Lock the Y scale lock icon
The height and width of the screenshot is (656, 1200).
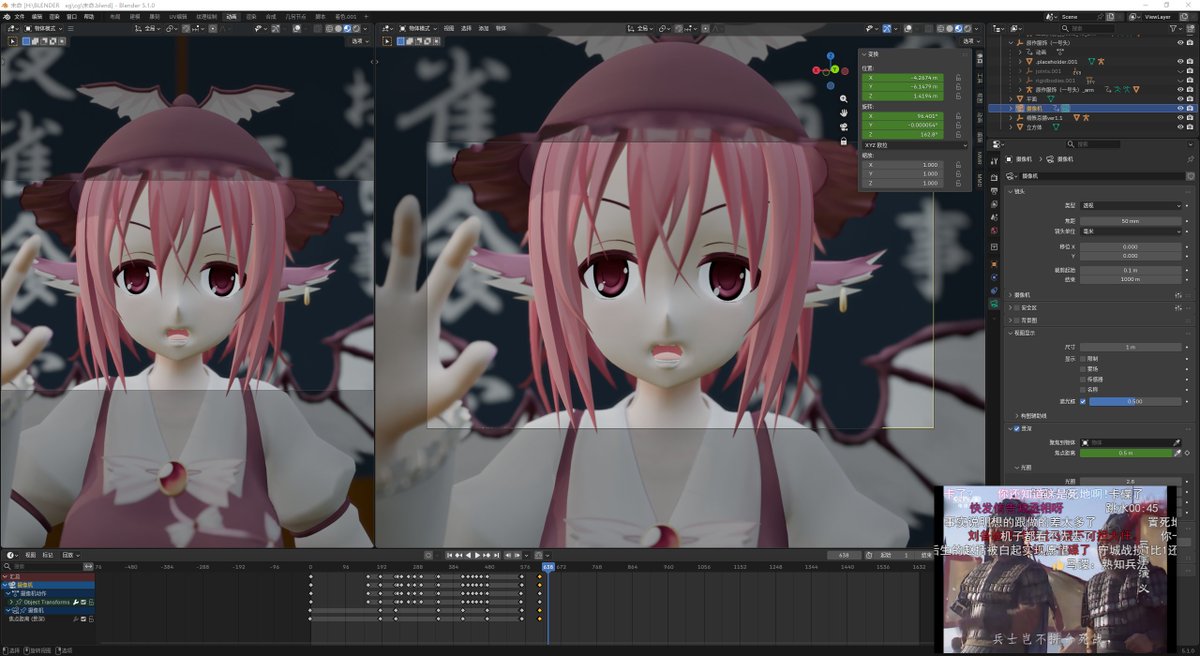point(959,174)
